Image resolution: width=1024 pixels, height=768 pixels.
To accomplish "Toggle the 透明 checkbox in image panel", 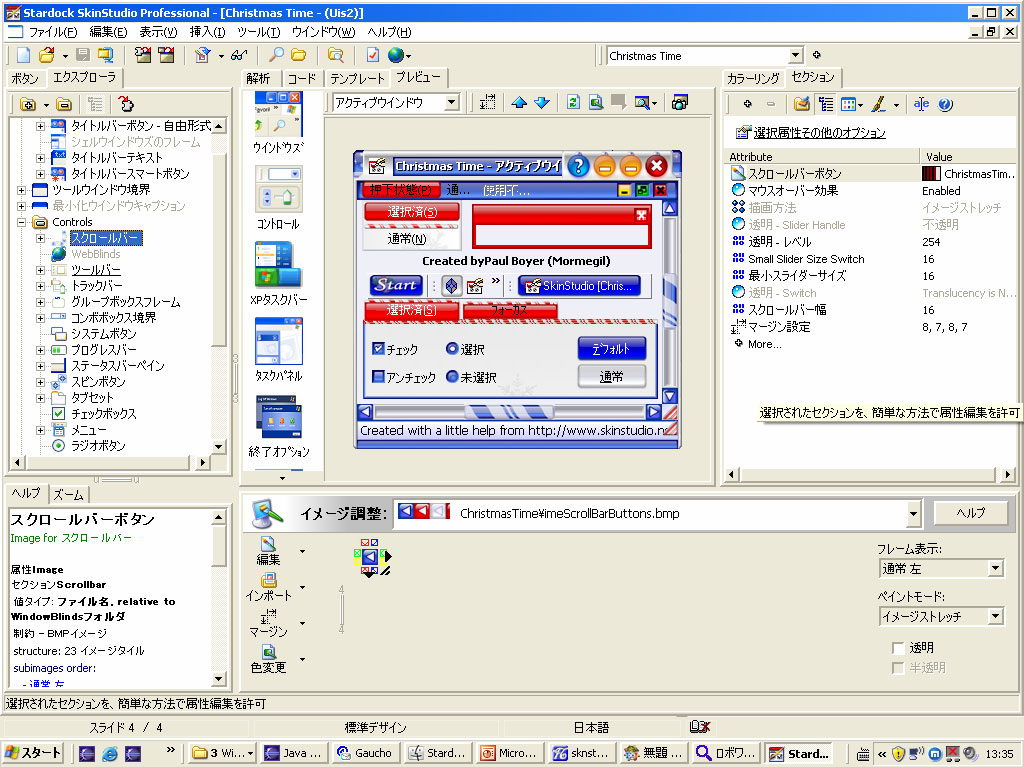I will point(899,648).
